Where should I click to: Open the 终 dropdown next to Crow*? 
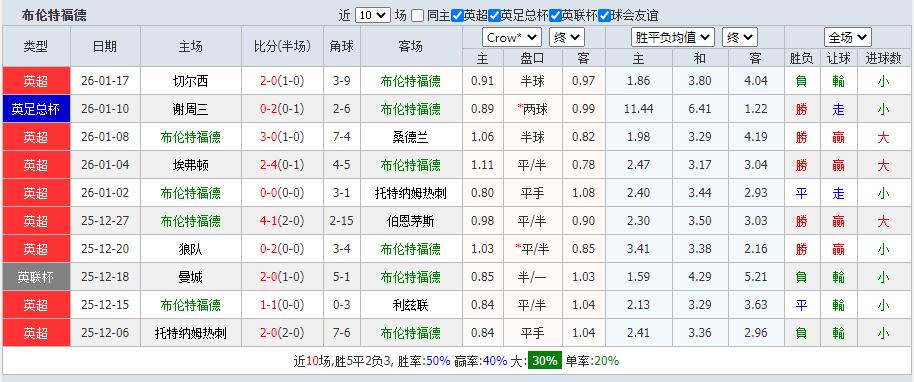[x=566, y=38]
